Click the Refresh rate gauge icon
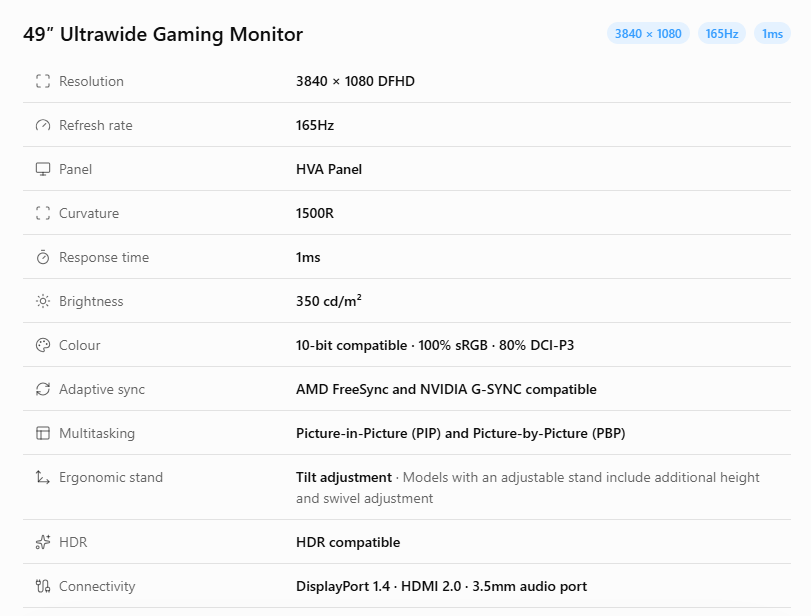Screen dimensions: 811x616 tap(43, 125)
